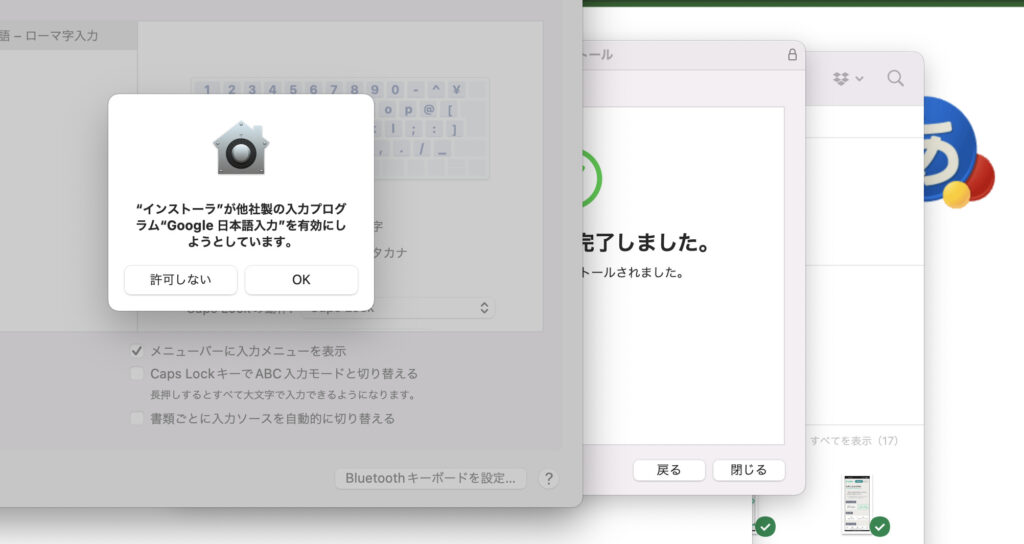The width and height of the screenshot is (1024, 544).
Task: Enable Caps Lock キーで ABC 入力モード checkbox
Action: [x=136, y=374]
